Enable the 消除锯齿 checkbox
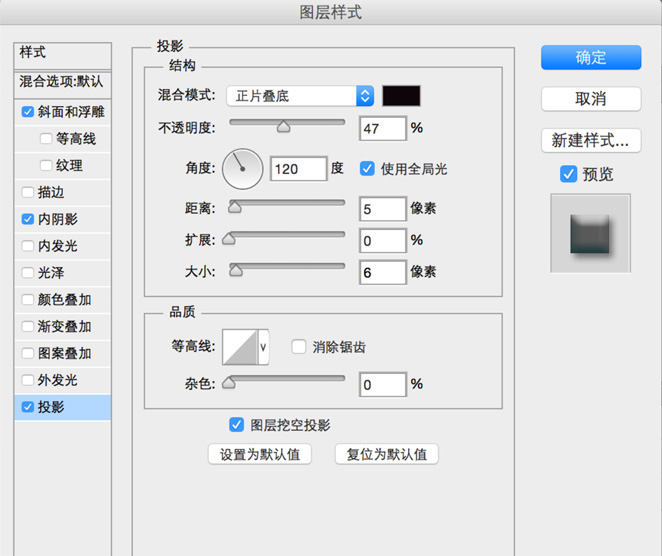The image size is (662, 556). 298,347
